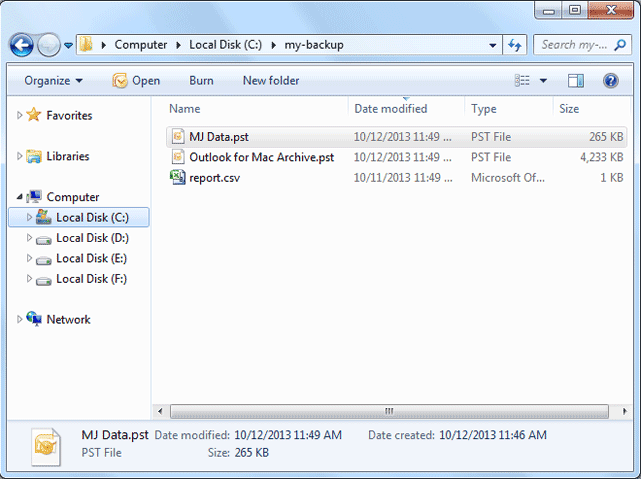Click the Local Disk (E:) drive icon
The width and height of the screenshot is (642, 479).
point(43,260)
